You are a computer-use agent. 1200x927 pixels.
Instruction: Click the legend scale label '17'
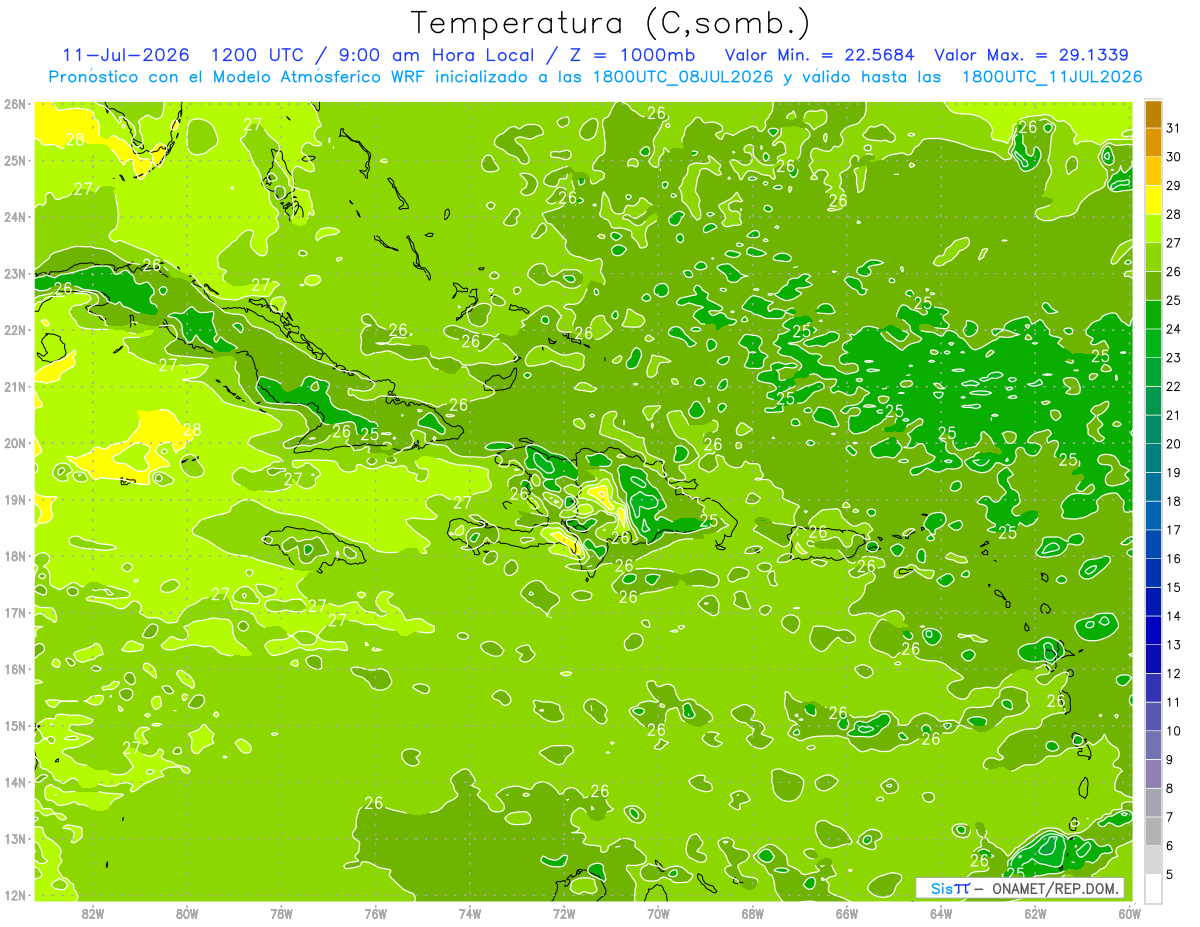coord(1174,530)
